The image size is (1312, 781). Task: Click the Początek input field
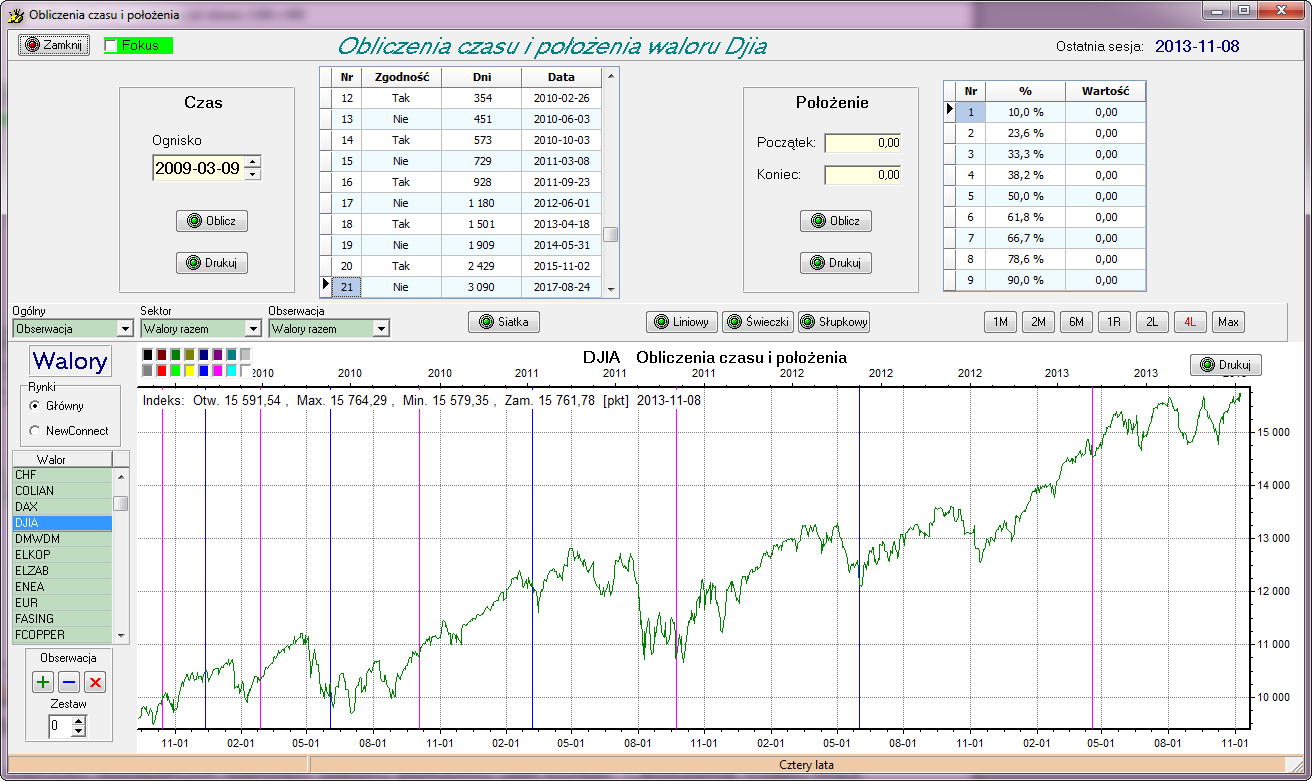pyautogui.click(x=863, y=143)
